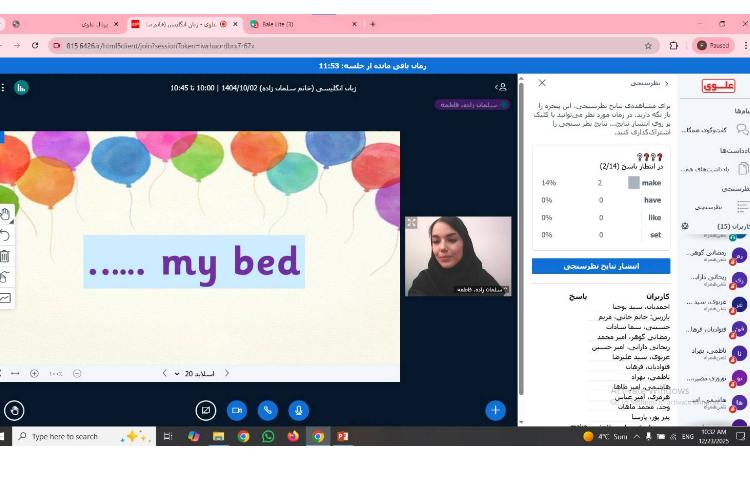750x480 pixels.
Task: Click the Windows search box
Action: point(84,436)
